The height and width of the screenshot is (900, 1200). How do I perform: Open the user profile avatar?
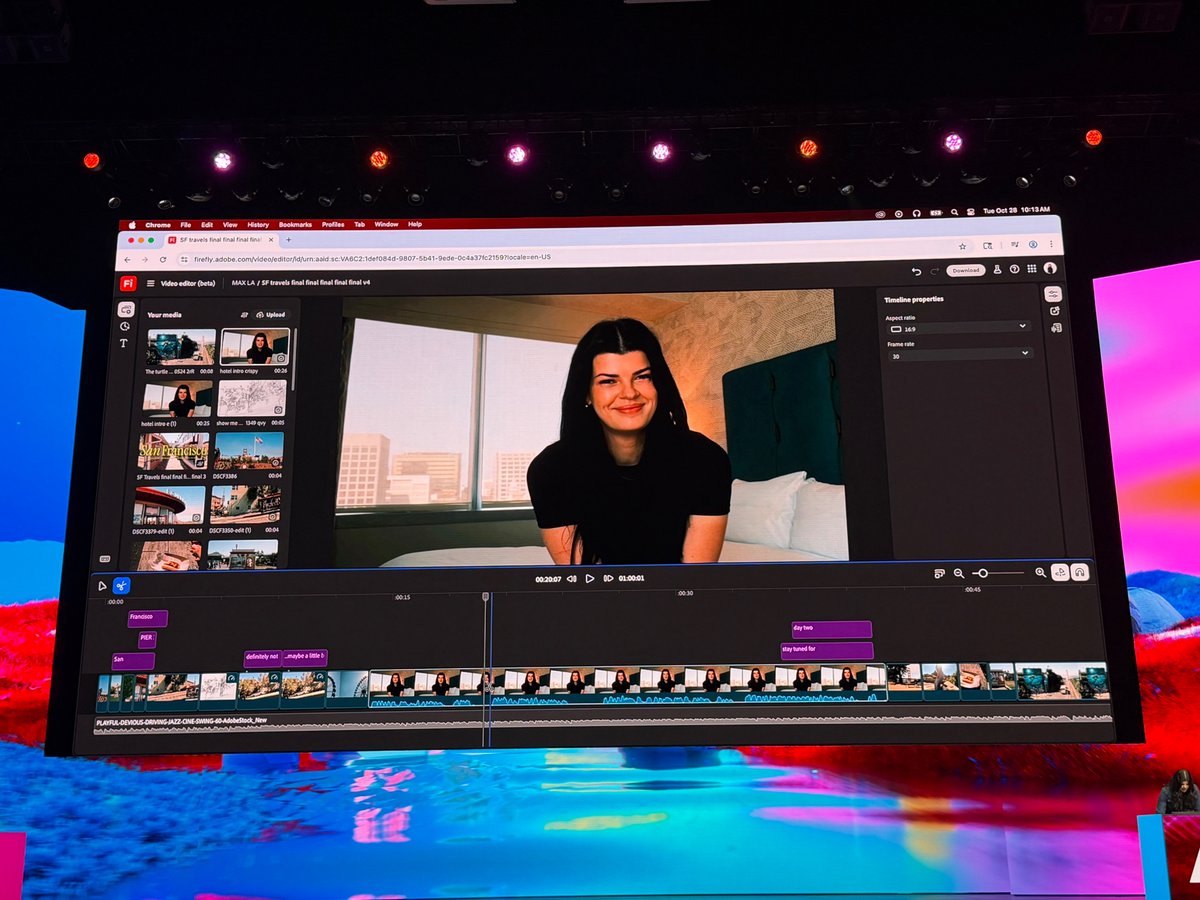click(1050, 268)
